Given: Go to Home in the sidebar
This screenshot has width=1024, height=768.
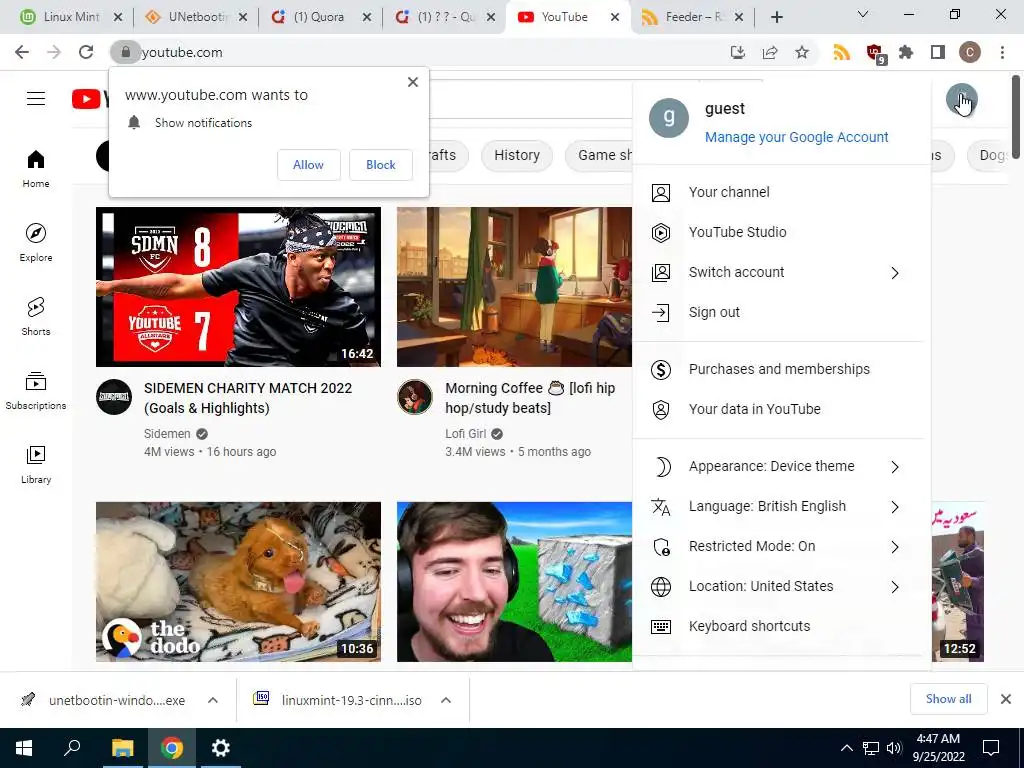Looking at the screenshot, I should (x=36, y=168).
